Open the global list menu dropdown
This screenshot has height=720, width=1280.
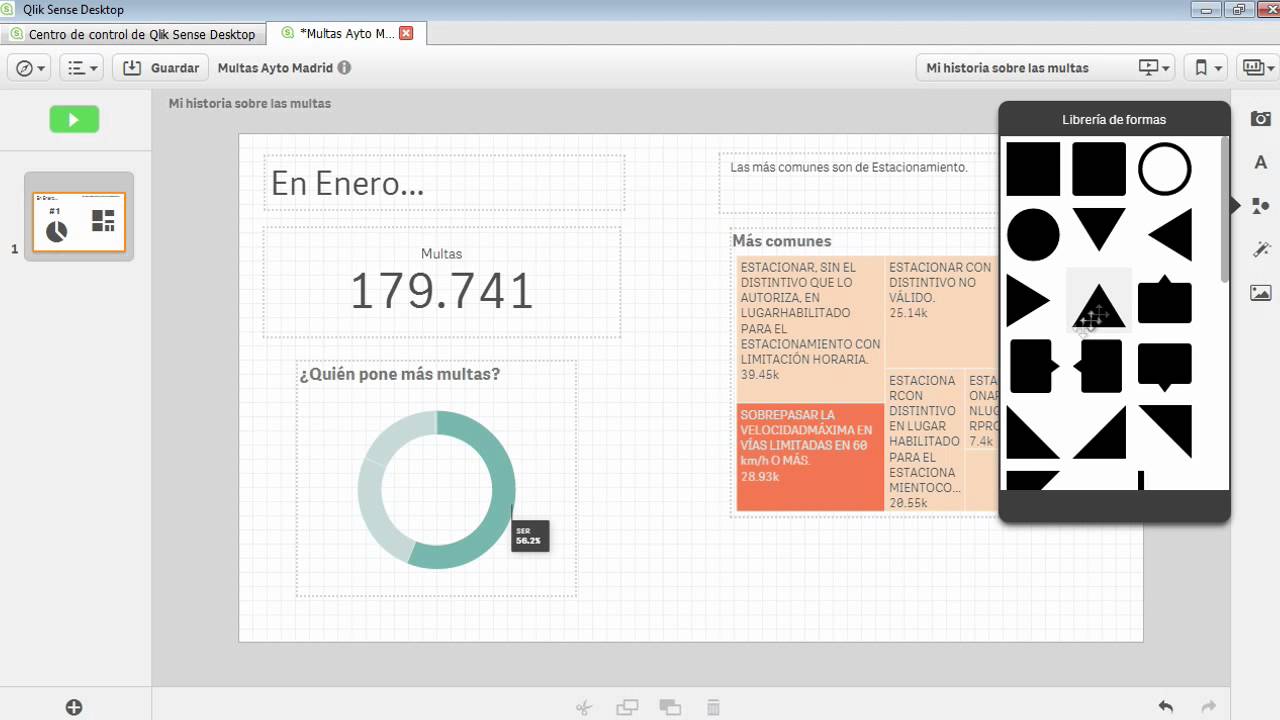coord(83,68)
